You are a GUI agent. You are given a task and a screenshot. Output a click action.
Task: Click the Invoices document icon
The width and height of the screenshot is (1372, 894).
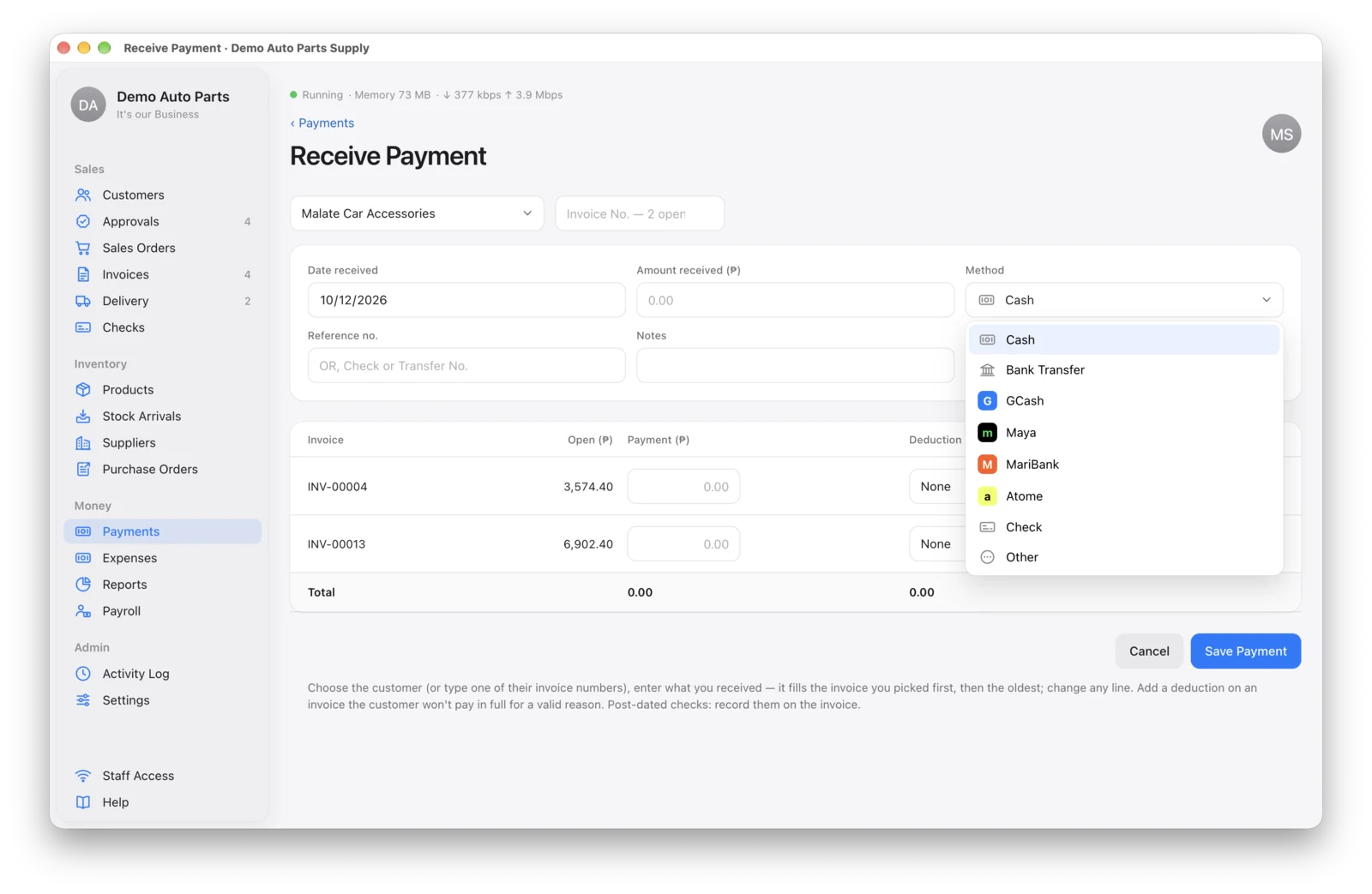[83, 275]
